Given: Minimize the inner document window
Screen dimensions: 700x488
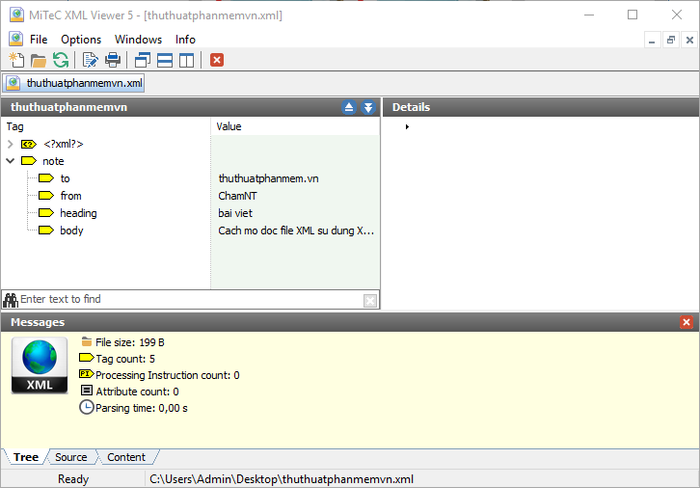Looking at the screenshot, I should pyautogui.click(x=652, y=40).
